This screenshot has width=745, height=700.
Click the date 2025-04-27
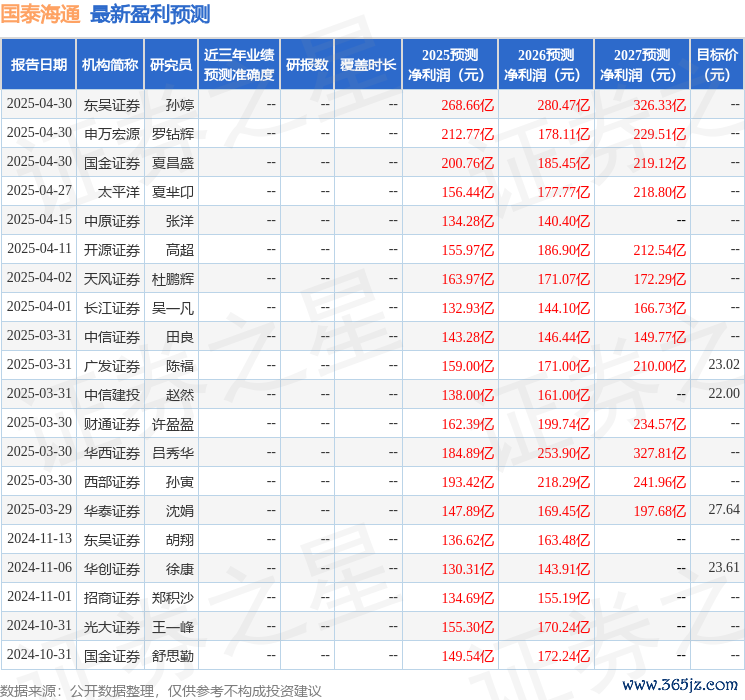[39, 191]
